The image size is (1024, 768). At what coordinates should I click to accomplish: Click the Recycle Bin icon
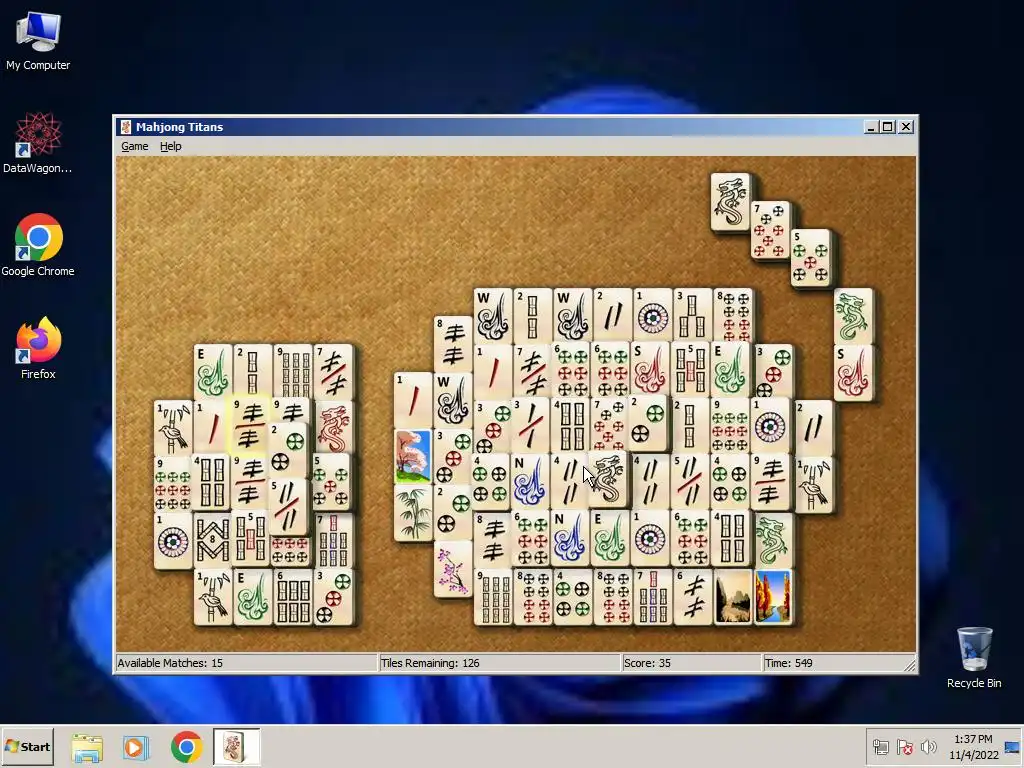coord(974,657)
